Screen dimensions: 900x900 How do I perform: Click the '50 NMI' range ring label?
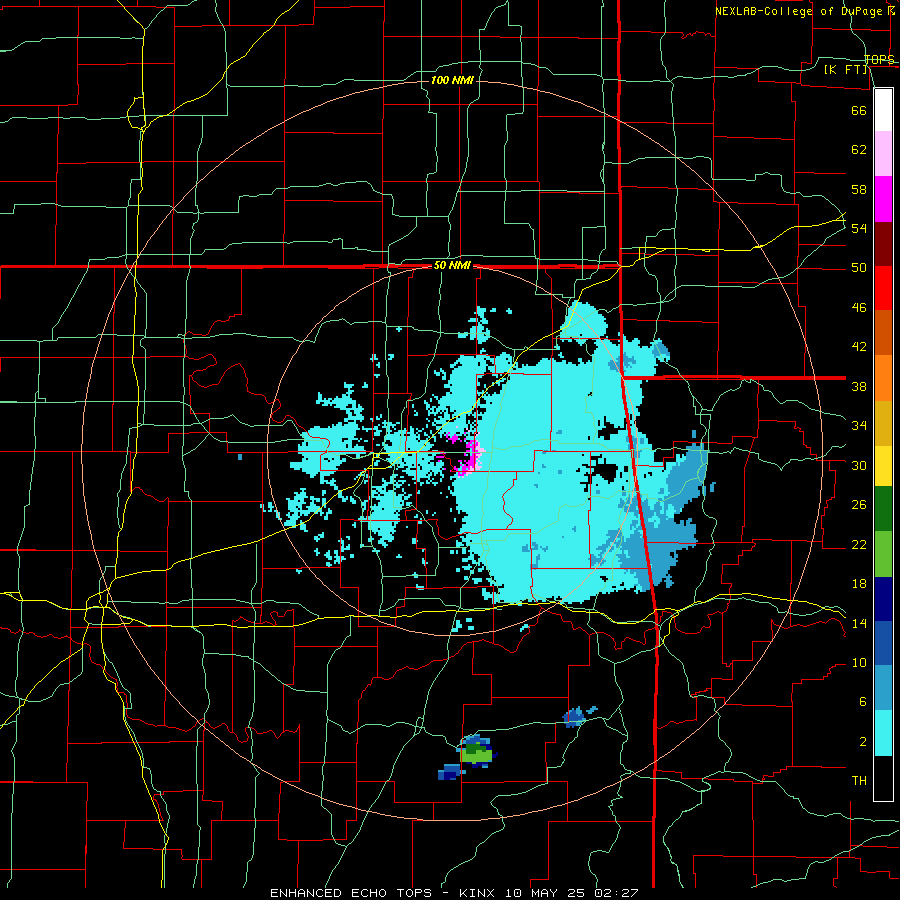click(452, 265)
